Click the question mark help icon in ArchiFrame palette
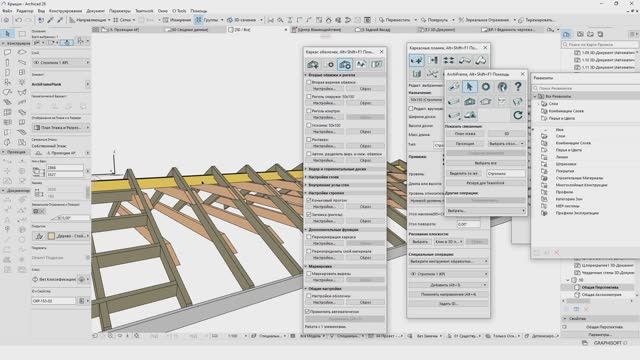The height and width of the screenshot is (360, 640). click(x=518, y=87)
